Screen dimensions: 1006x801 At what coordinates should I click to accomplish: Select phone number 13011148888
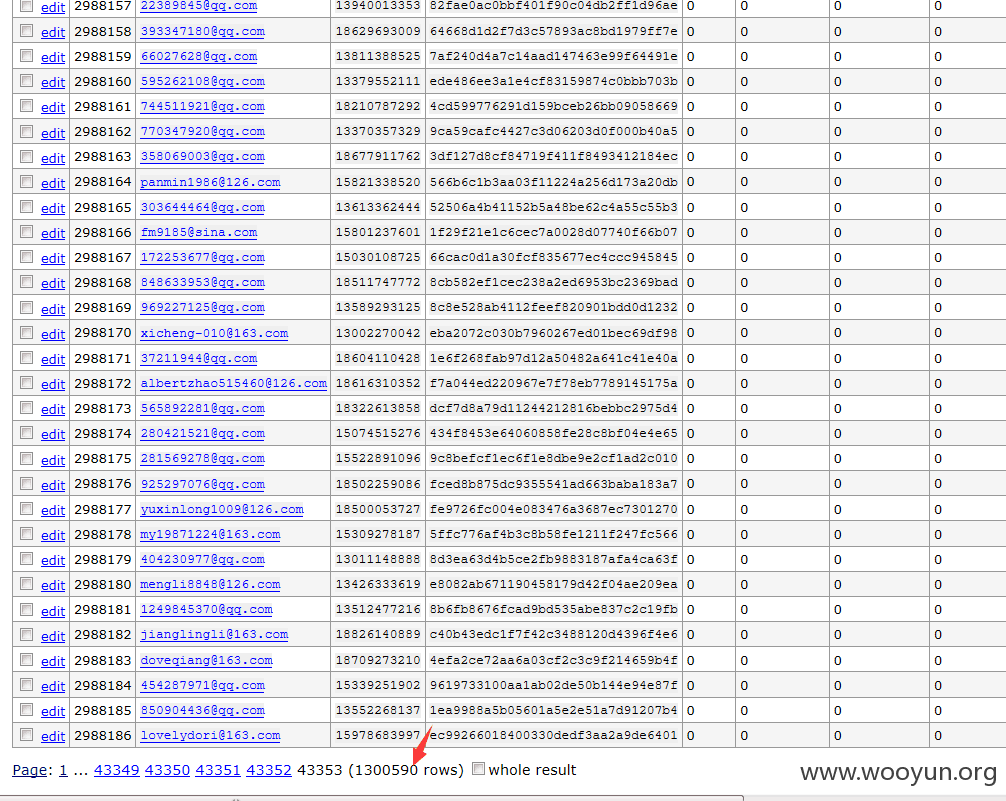pyautogui.click(x=378, y=559)
